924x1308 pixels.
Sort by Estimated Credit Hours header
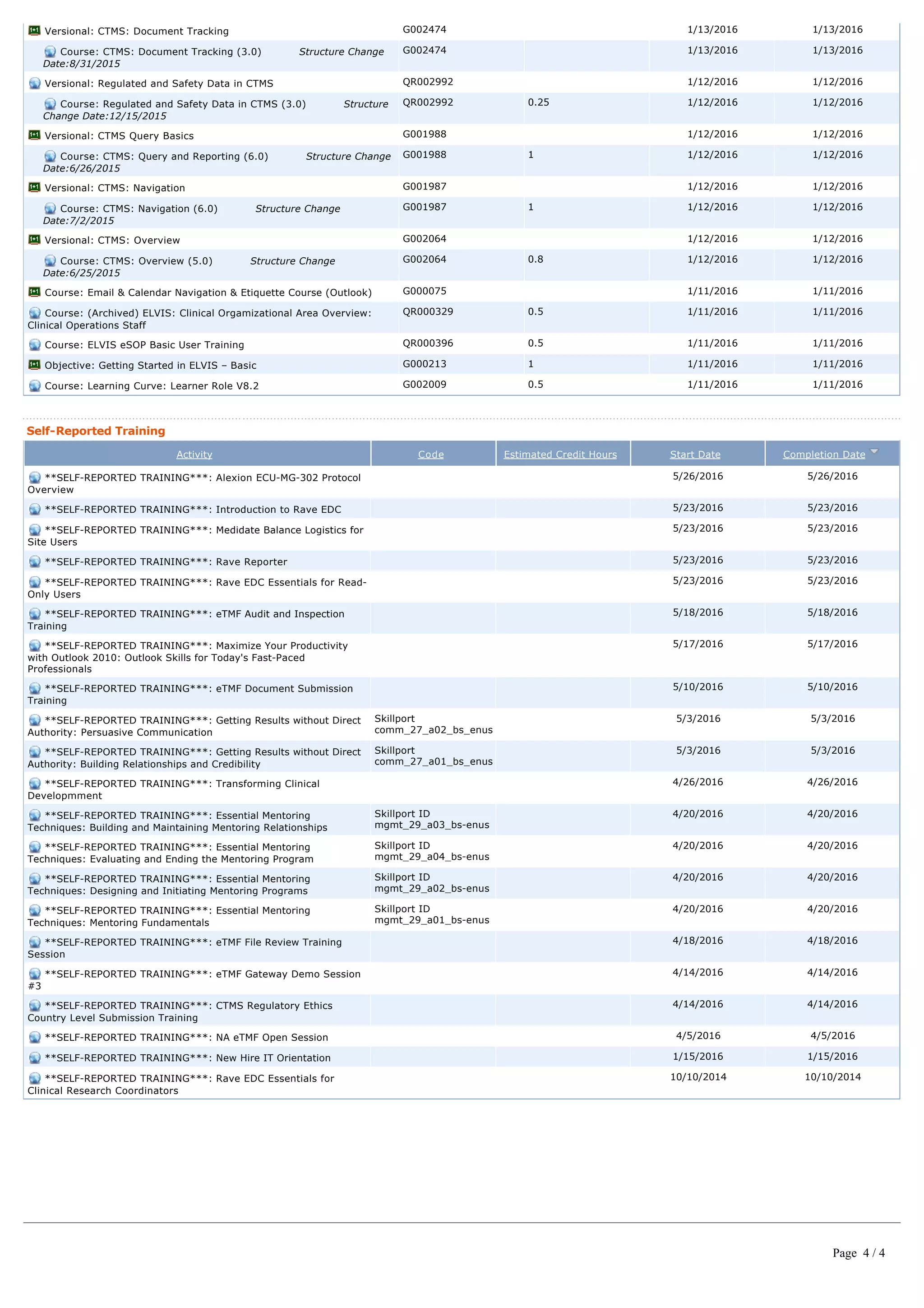559,455
